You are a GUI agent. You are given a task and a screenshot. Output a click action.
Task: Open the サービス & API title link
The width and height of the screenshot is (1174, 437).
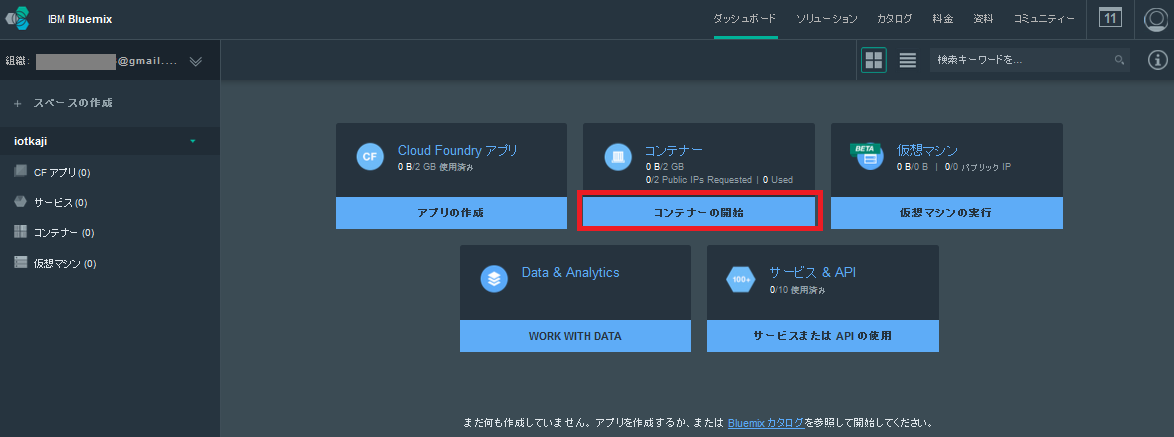click(812, 272)
